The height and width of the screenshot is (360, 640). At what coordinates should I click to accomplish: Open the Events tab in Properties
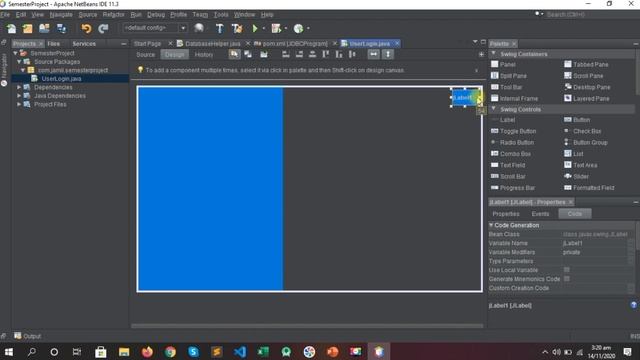[540, 214]
